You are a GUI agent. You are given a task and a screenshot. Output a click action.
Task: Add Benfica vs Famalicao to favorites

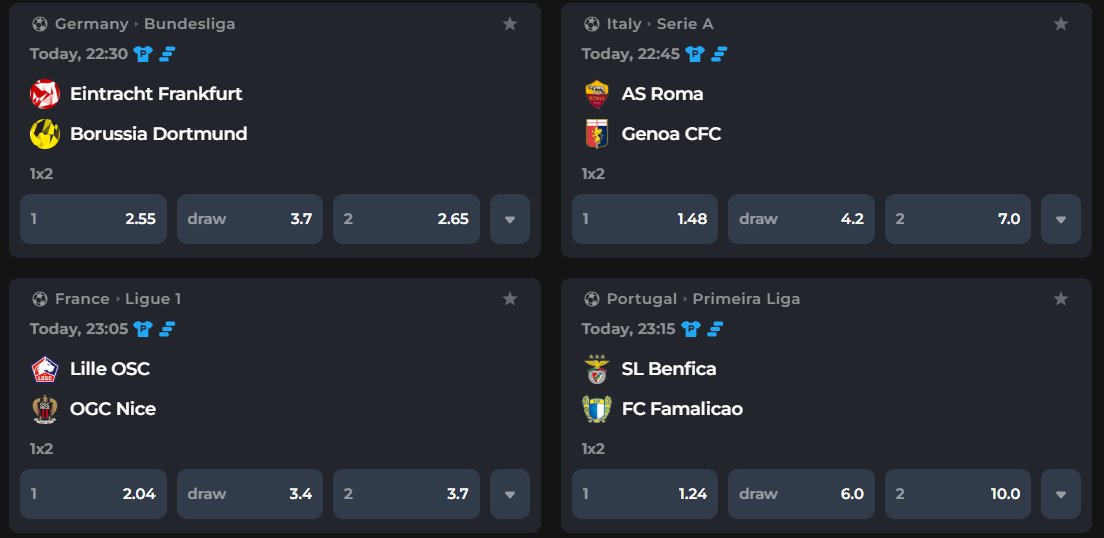click(1061, 299)
